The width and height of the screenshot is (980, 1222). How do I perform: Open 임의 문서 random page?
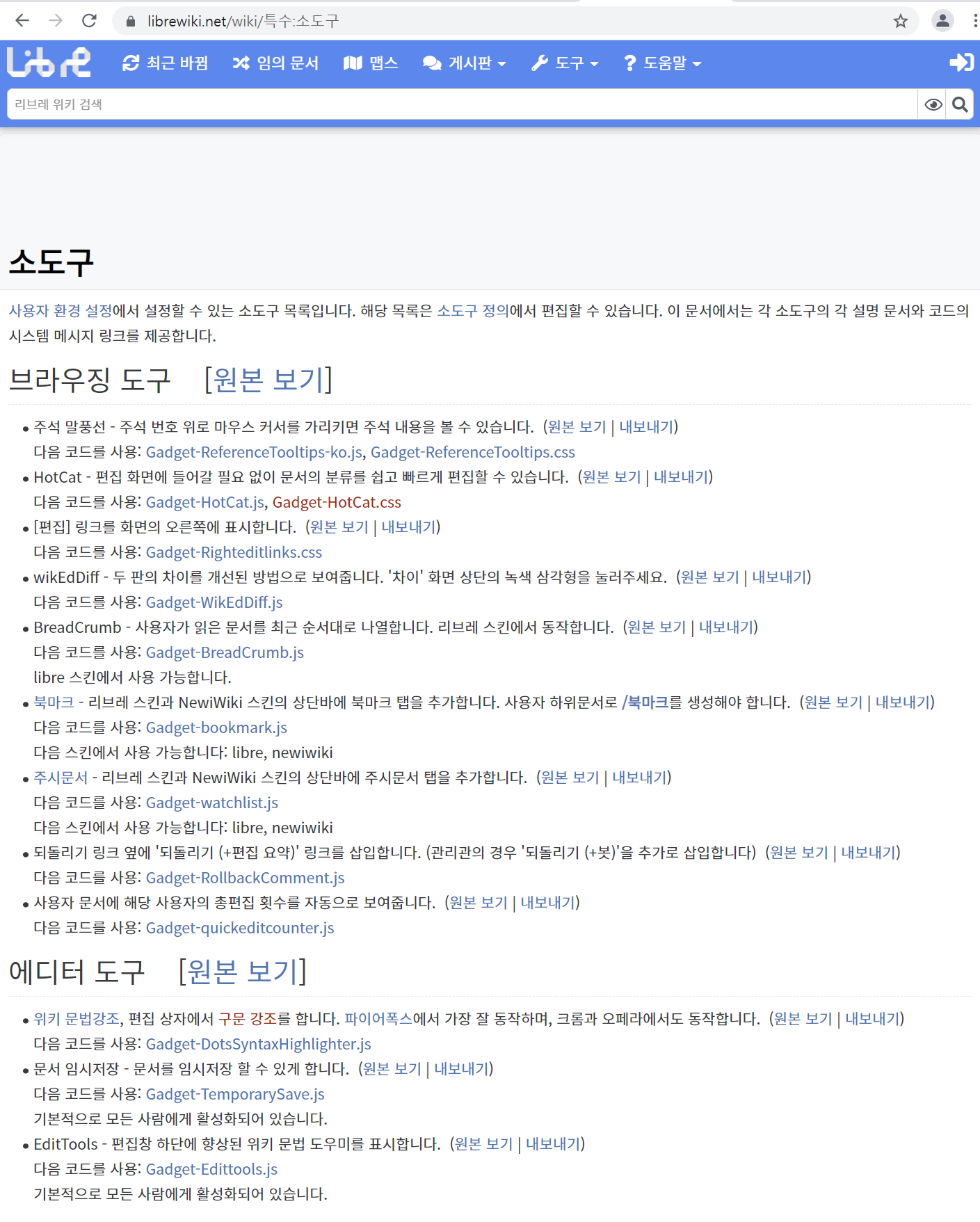[275, 63]
